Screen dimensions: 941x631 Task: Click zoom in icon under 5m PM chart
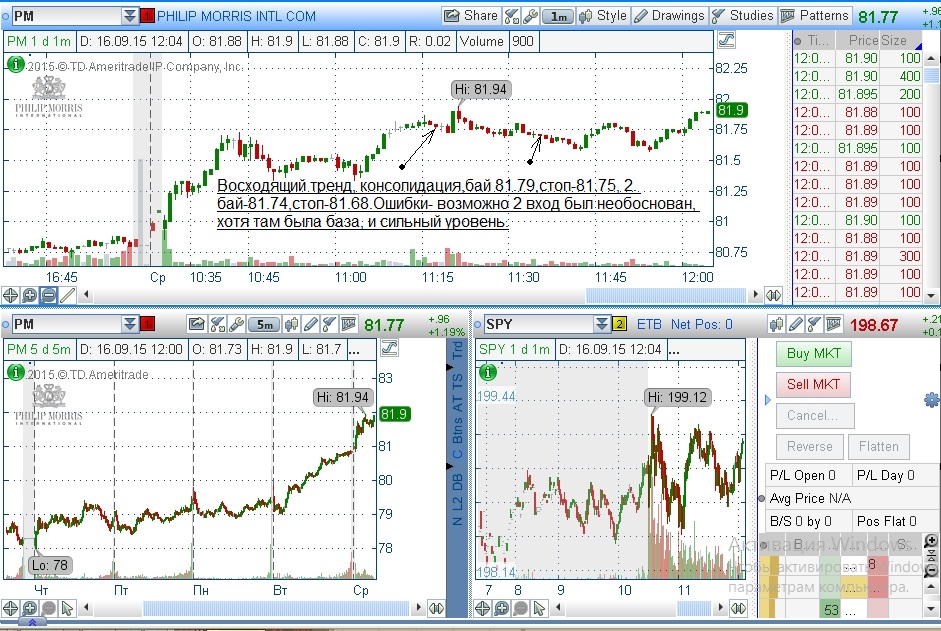[x=29, y=608]
